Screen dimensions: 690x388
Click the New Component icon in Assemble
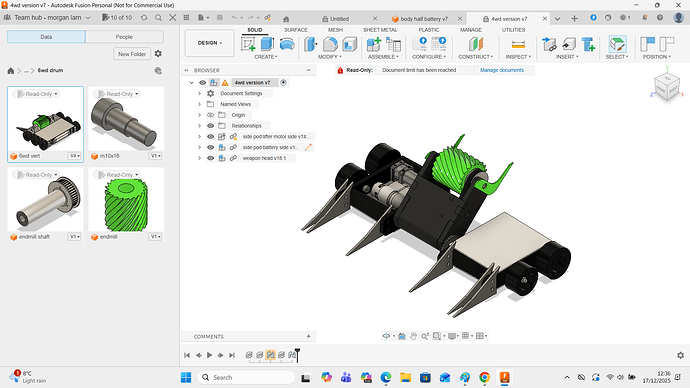click(x=374, y=44)
